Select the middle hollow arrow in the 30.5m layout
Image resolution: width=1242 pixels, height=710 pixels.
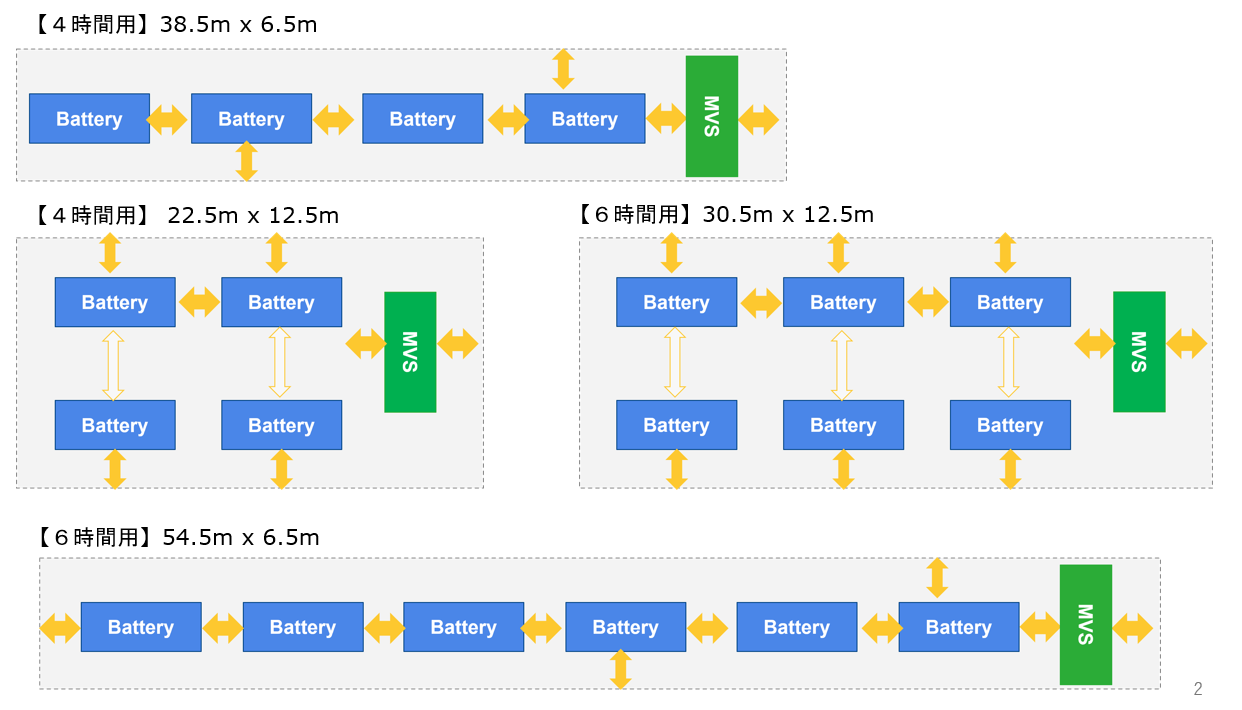click(x=843, y=364)
